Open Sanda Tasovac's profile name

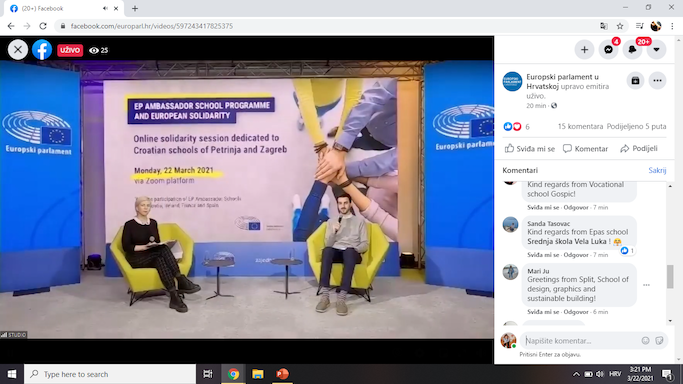[x=548, y=223]
